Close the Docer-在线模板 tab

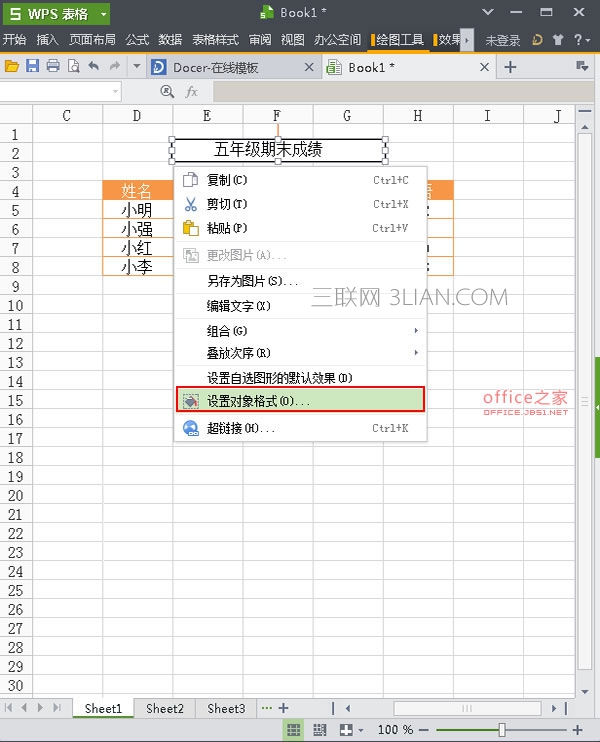[309, 67]
